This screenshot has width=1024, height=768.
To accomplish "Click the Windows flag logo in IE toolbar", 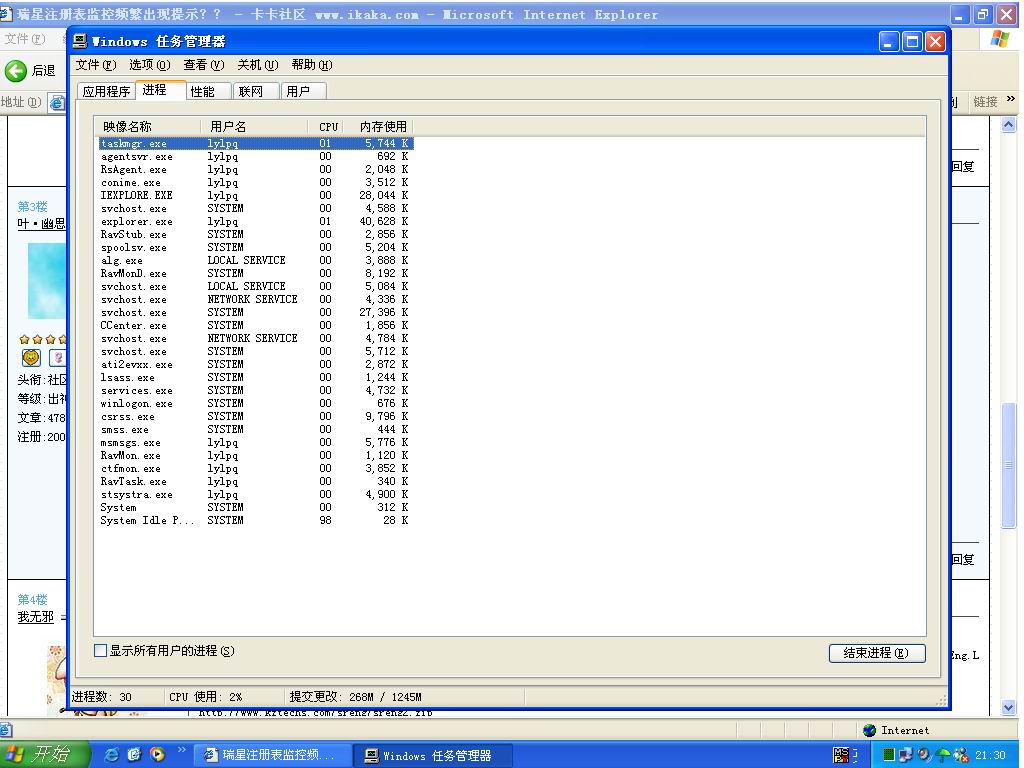I will pyautogui.click(x=999, y=39).
